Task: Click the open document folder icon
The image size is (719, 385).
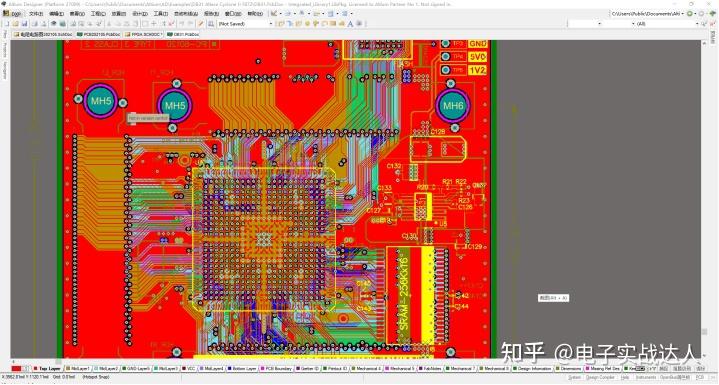Action: point(16,24)
